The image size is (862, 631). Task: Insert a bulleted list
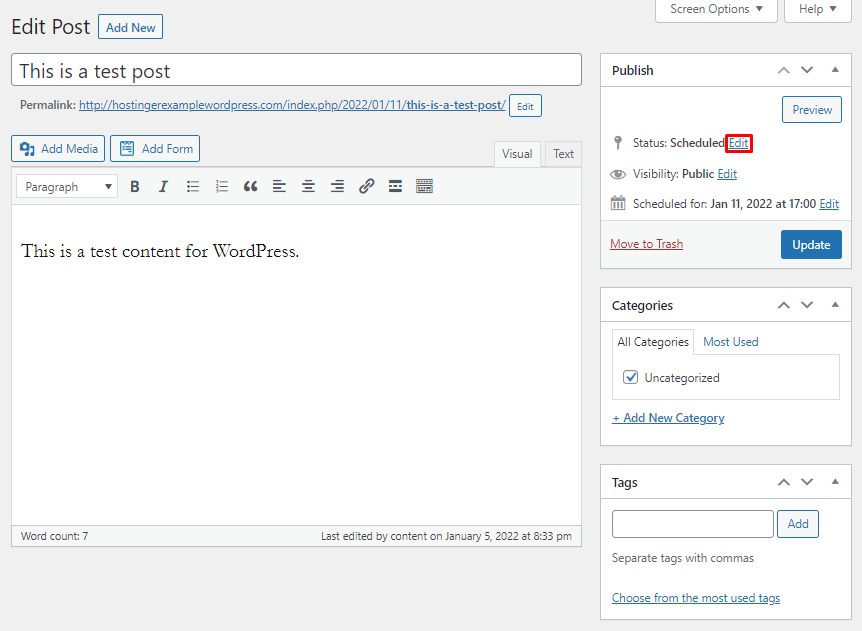[193, 186]
